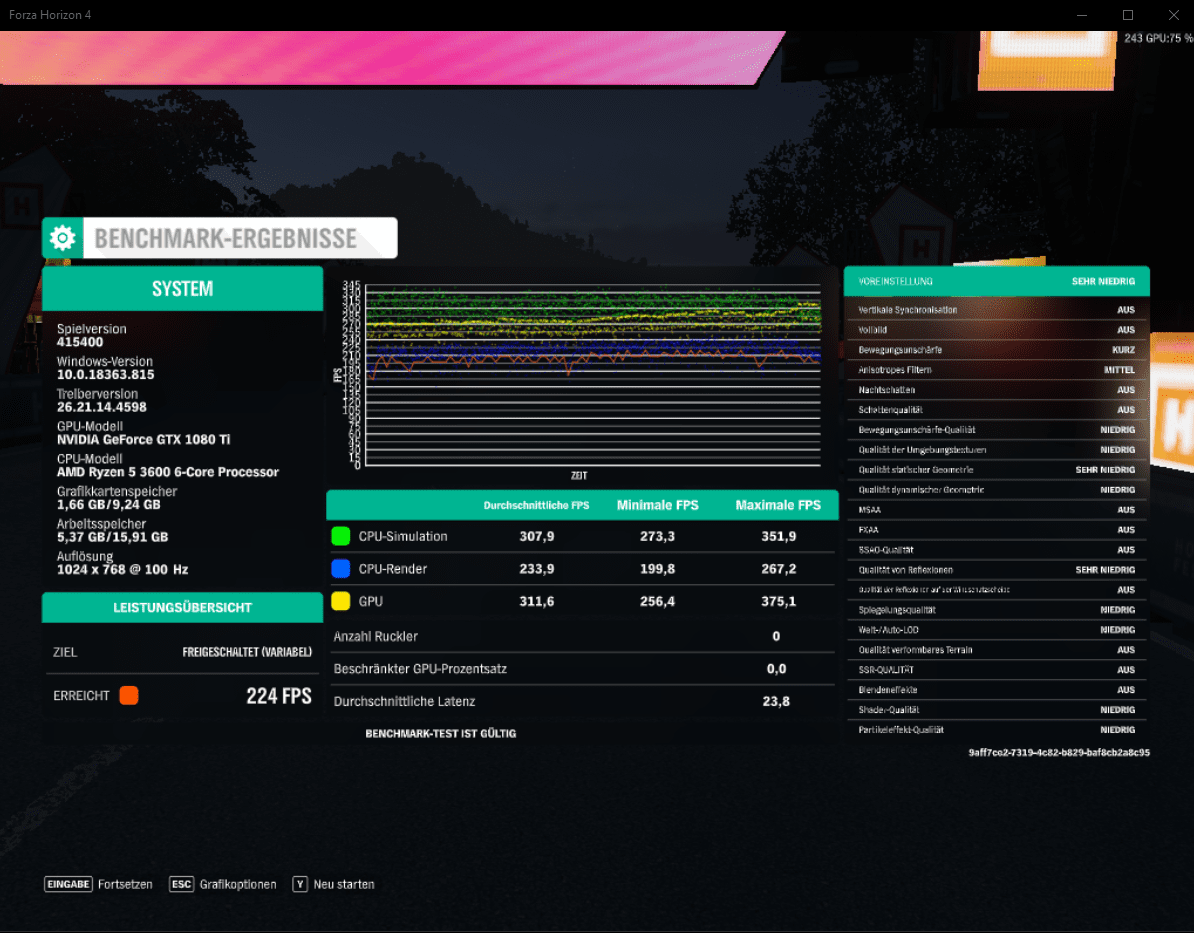Click the Spielversion 415400 entry
Screen dimensions: 1194x933
[x=91, y=335]
